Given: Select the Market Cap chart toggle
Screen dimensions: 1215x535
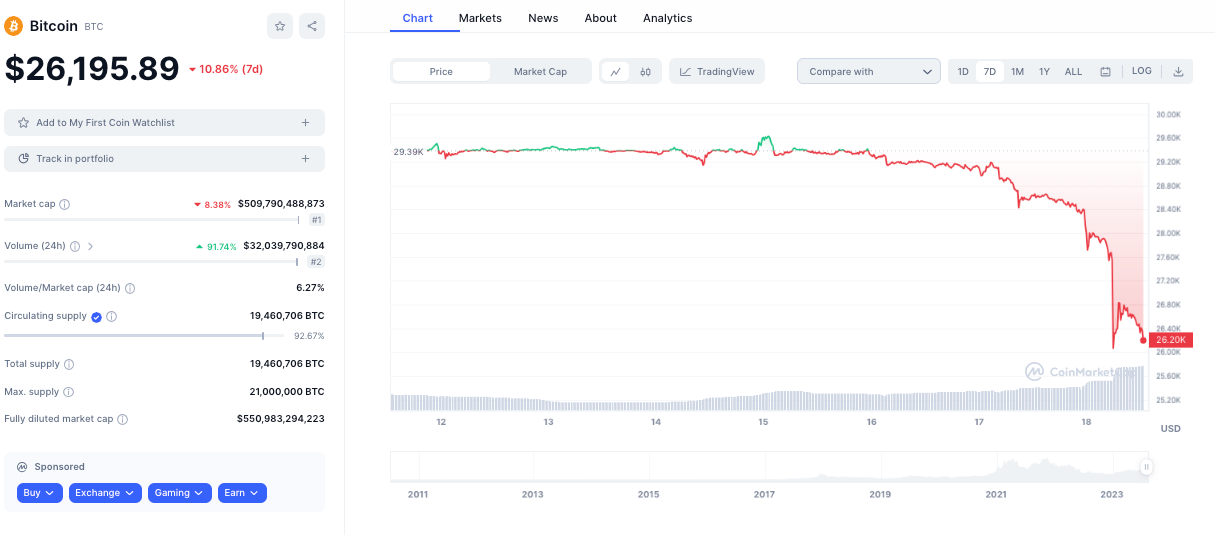Looking at the screenshot, I should coord(540,71).
